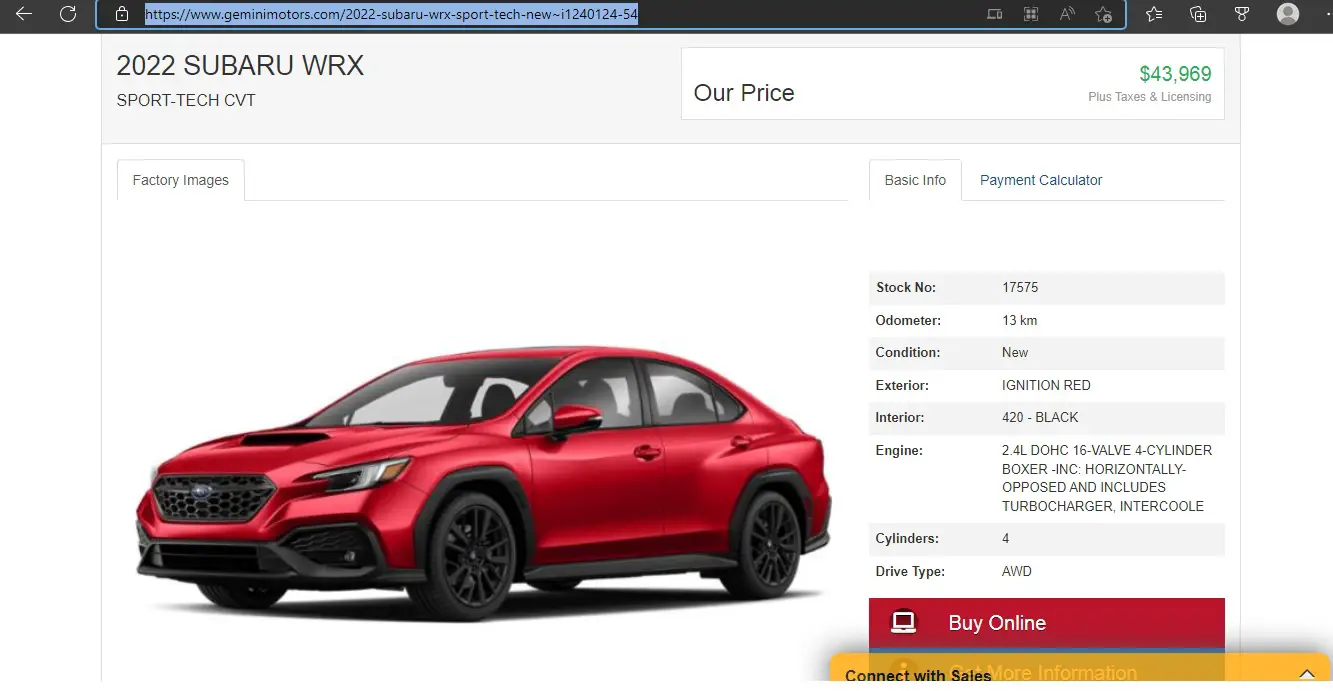Switch to the Basic Info tab
The image size is (1333, 691).
pos(915,180)
